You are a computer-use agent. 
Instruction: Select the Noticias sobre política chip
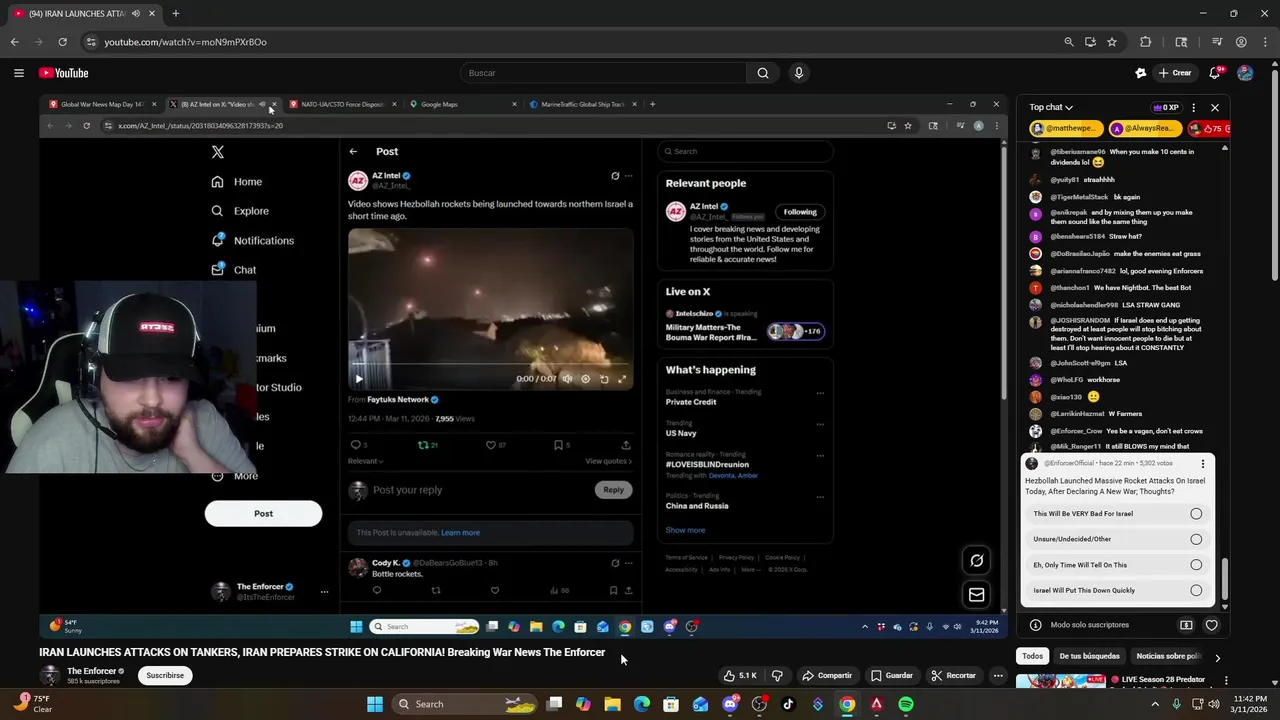[1168, 656]
